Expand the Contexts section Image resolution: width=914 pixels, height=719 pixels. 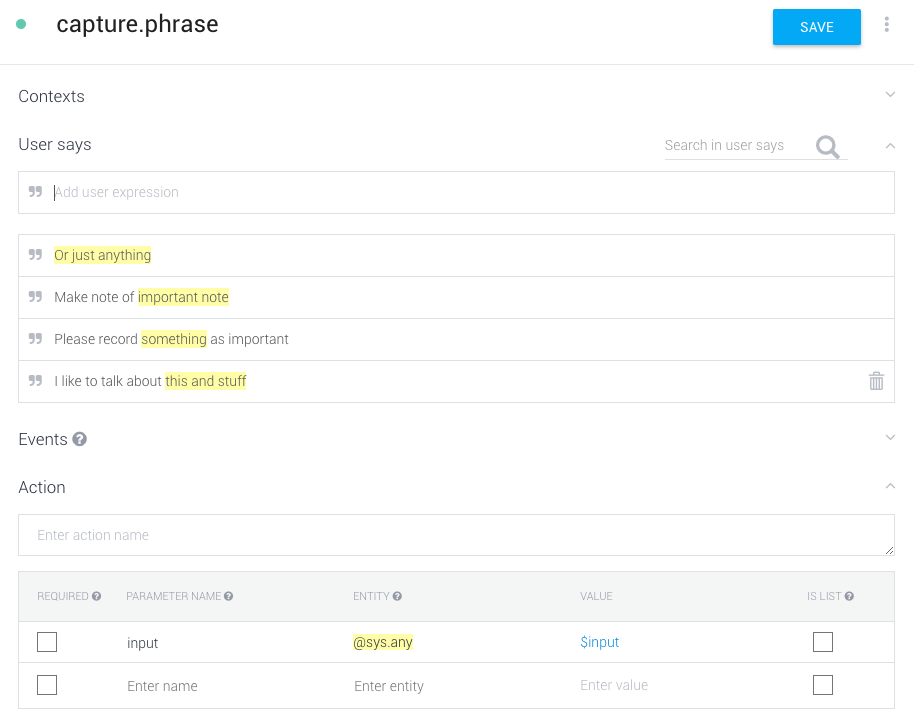click(890, 95)
